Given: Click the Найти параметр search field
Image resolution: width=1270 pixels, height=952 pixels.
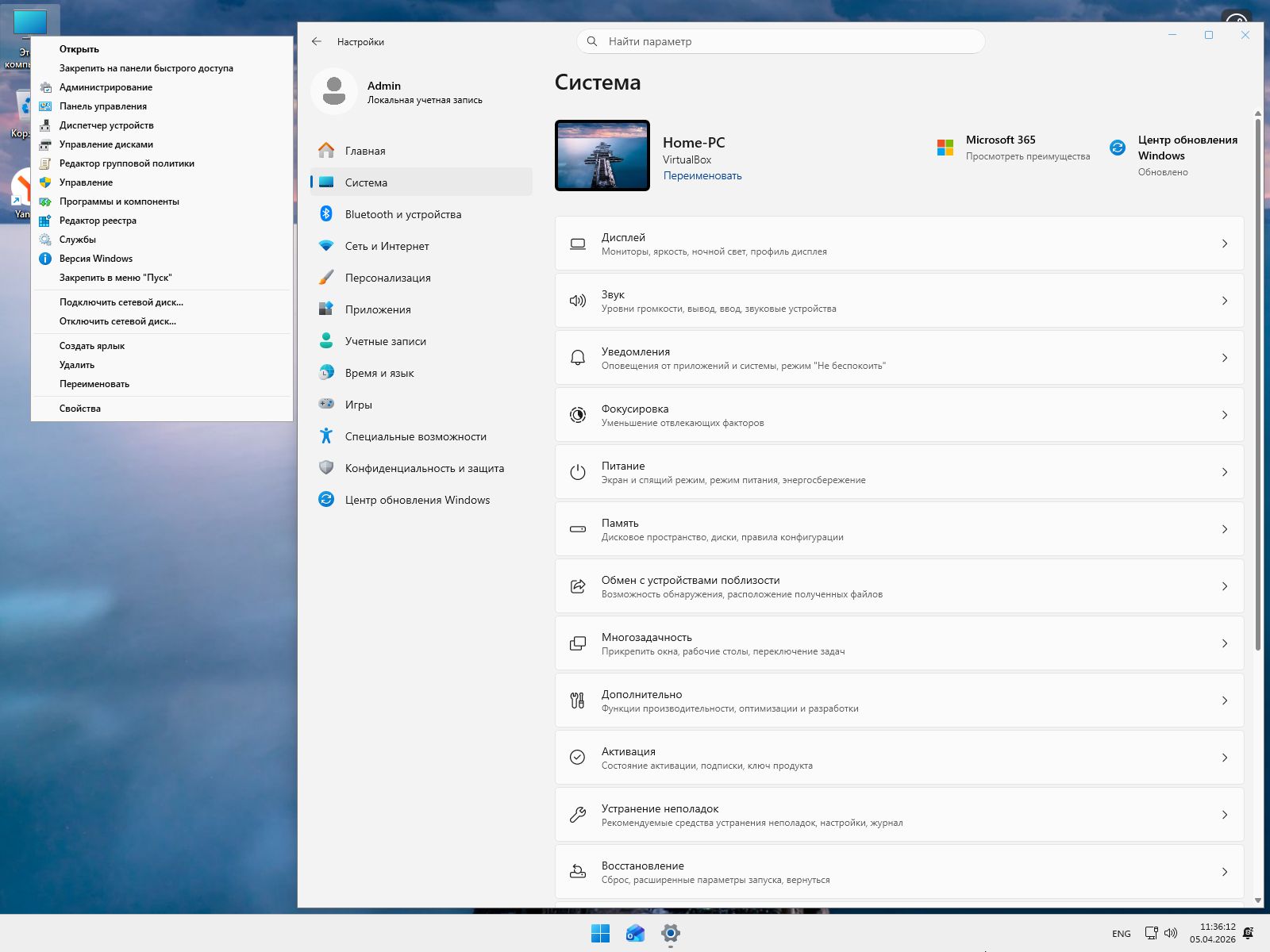Looking at the screenshot, I should (781, 41).
